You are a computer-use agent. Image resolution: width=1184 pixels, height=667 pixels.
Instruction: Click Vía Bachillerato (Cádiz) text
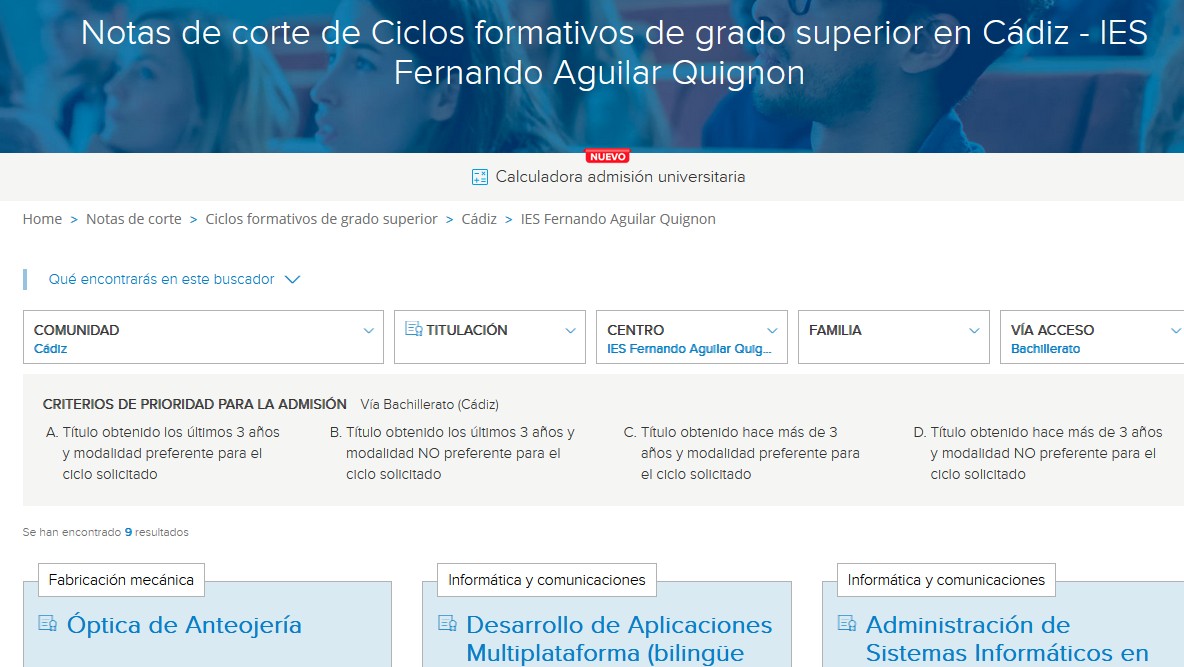tap(430, 405)
